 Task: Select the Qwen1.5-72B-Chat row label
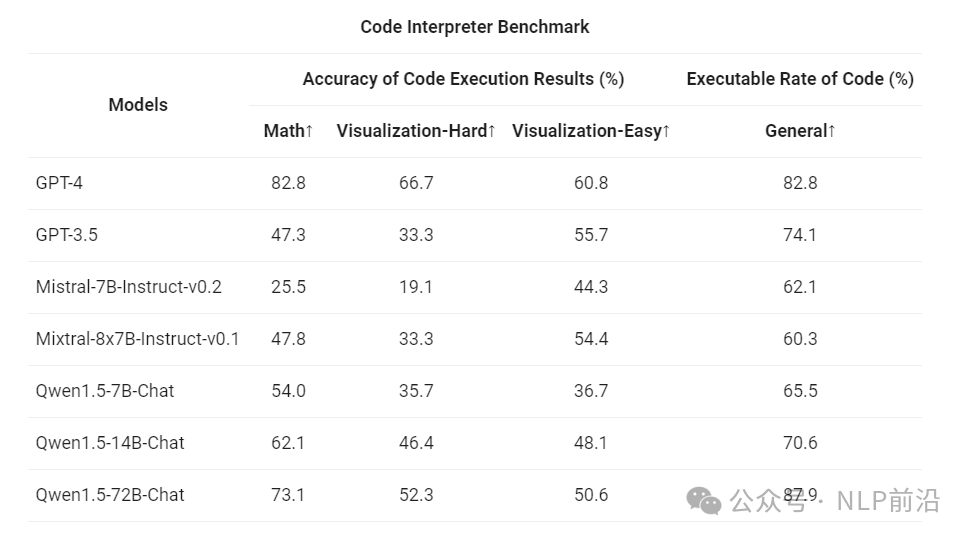[x=110, y=495]
